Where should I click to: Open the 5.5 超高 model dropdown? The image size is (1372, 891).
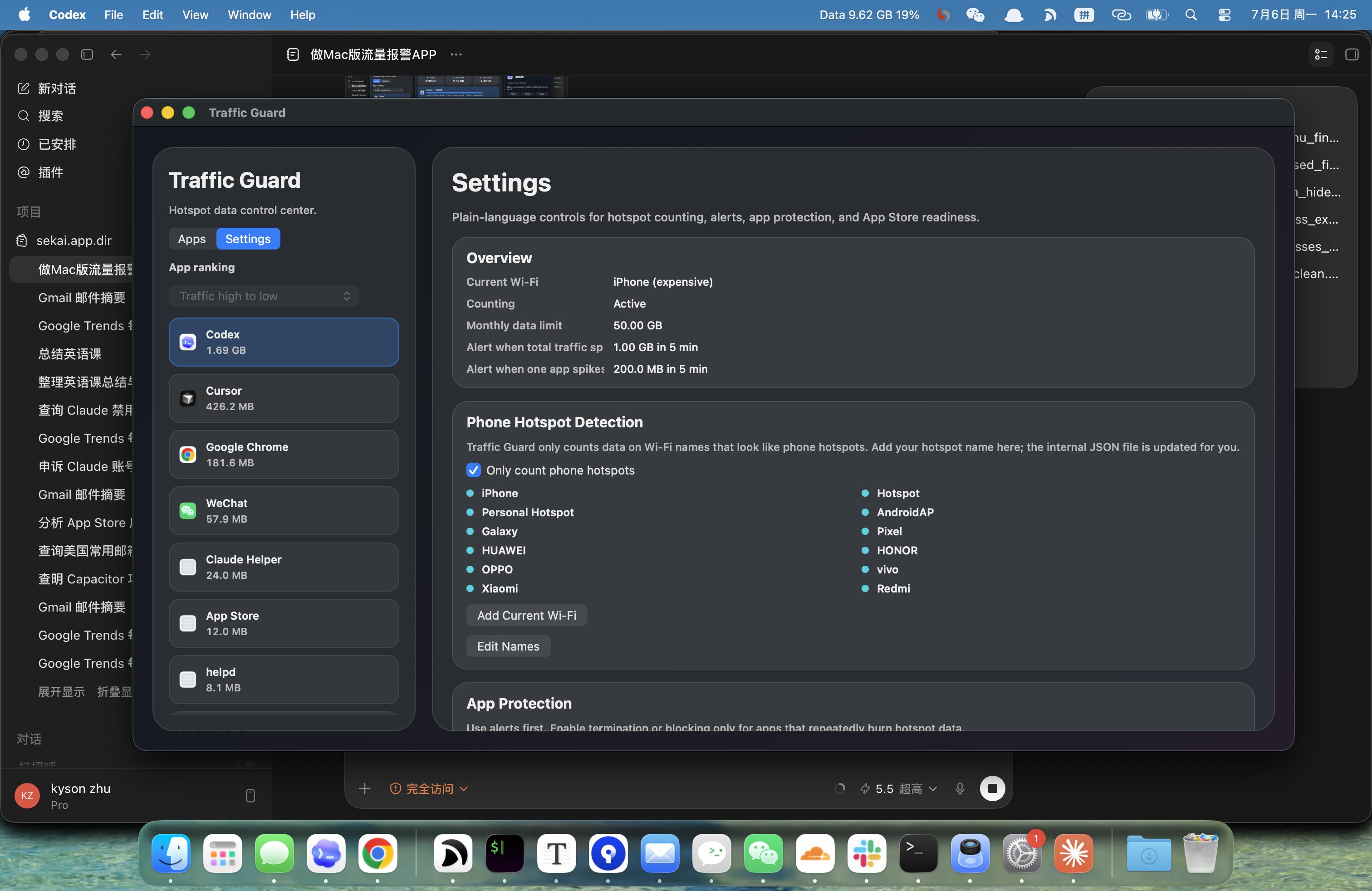point(898,788)
